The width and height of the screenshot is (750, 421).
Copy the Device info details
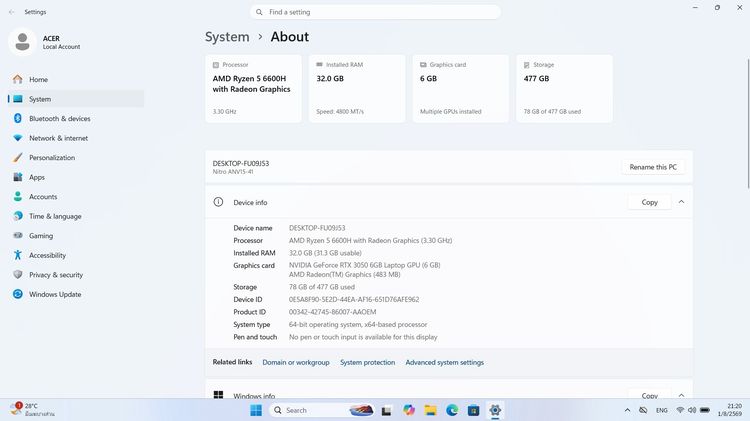[x=649, y=202]
